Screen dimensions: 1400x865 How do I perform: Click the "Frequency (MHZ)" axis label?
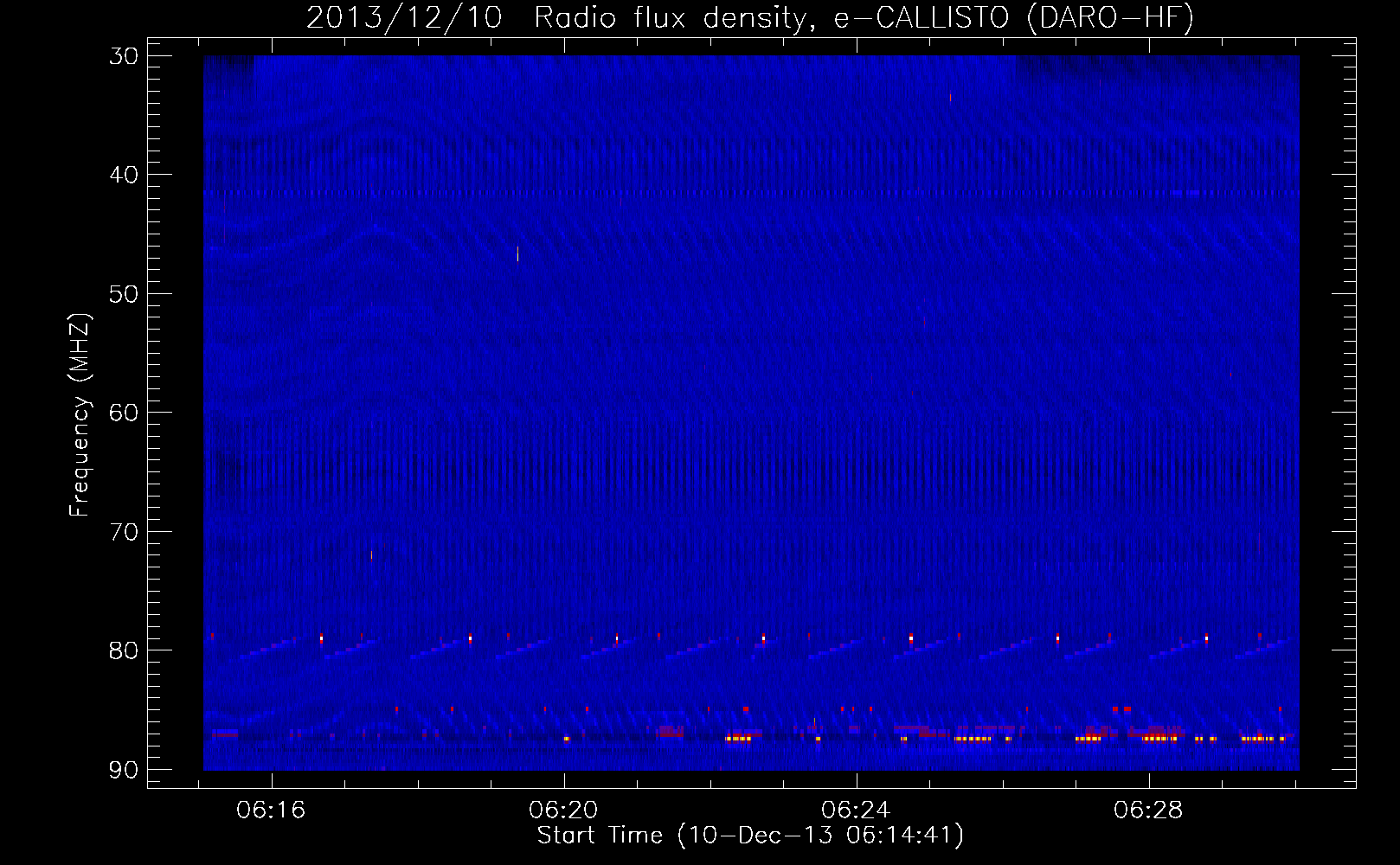coord(79,415)
